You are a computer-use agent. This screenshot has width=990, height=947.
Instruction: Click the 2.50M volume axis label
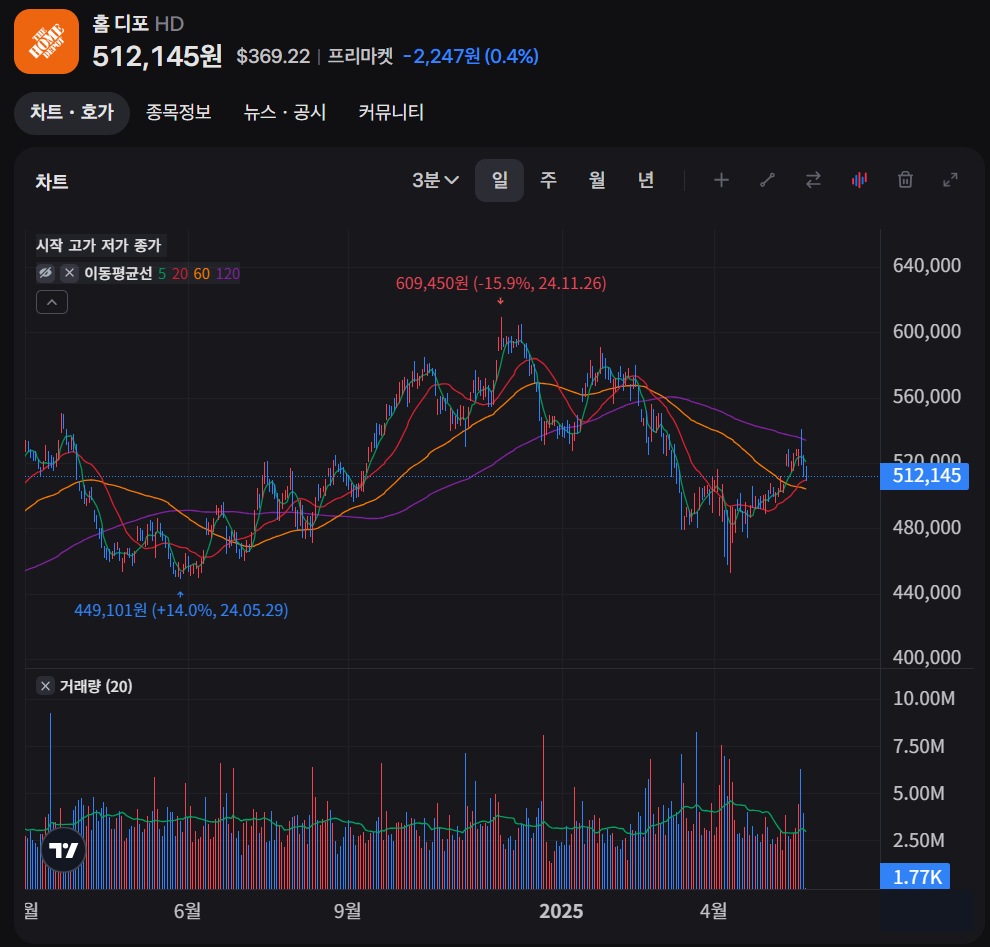tap(919, 840)
